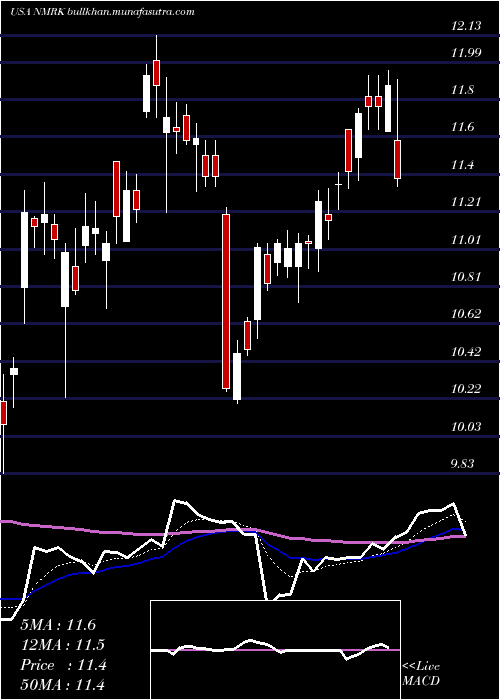Screen dimensions: 500x700
Task: Click the '12MA : 11.5' legend value
Action: [63, 645]
